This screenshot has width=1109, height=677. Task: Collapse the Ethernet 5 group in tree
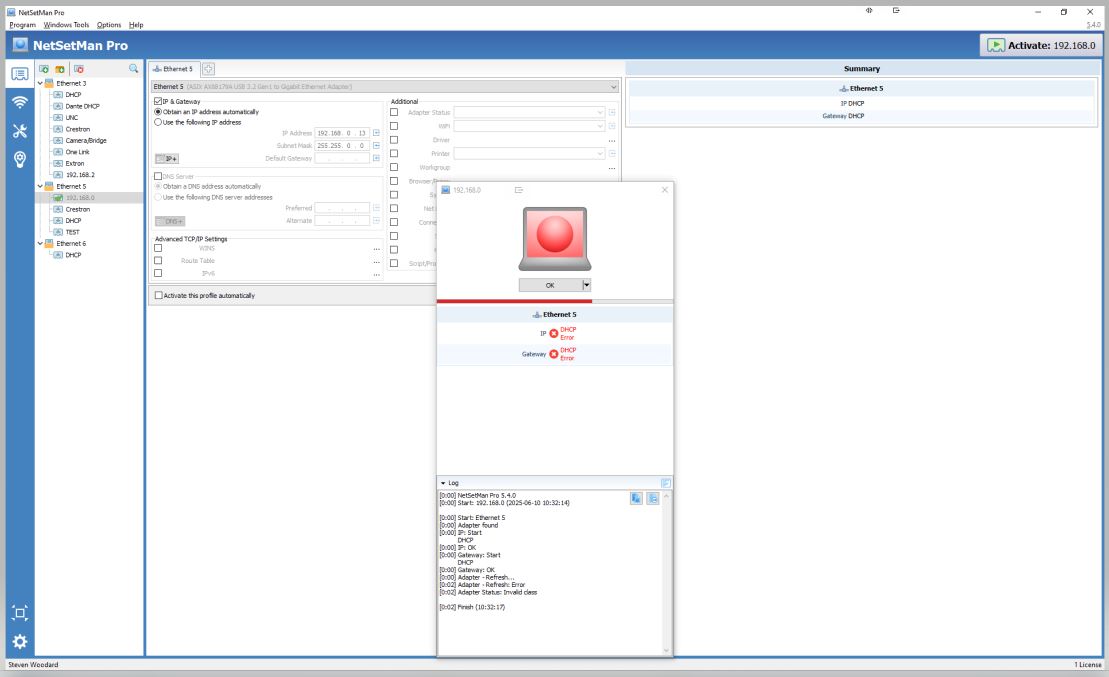point(40,187)
